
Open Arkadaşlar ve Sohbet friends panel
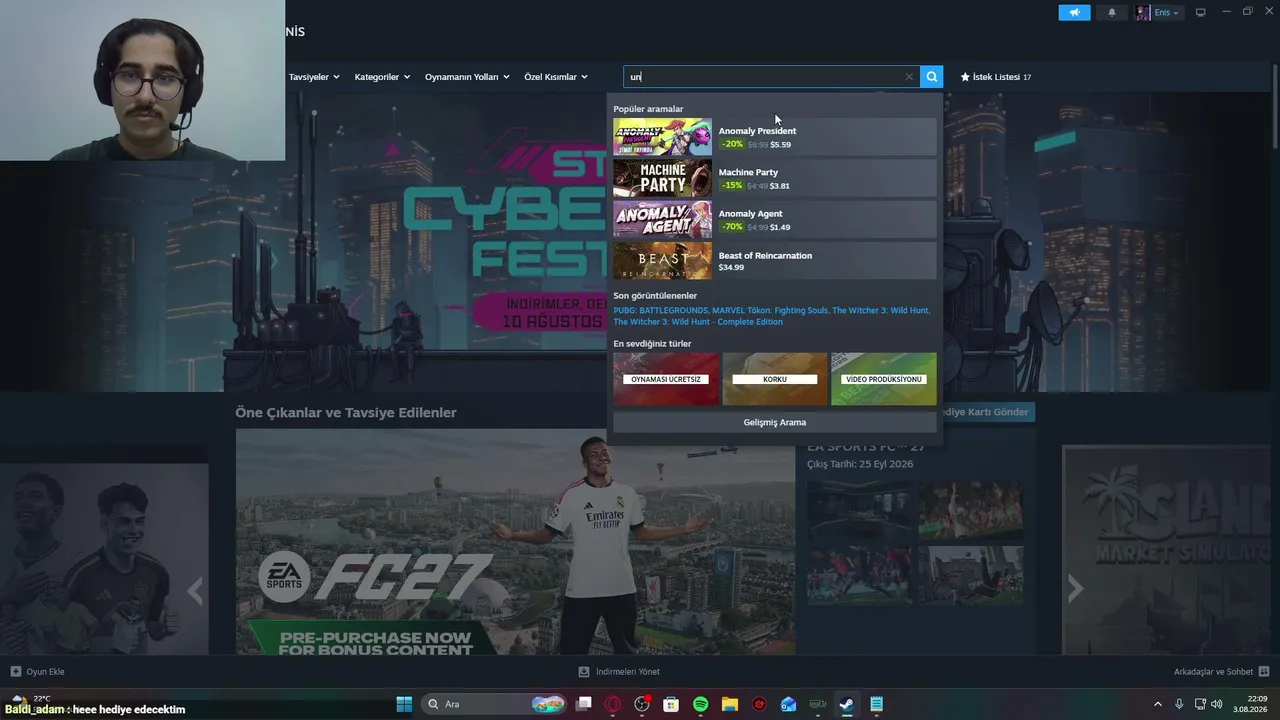point(1221,672)
